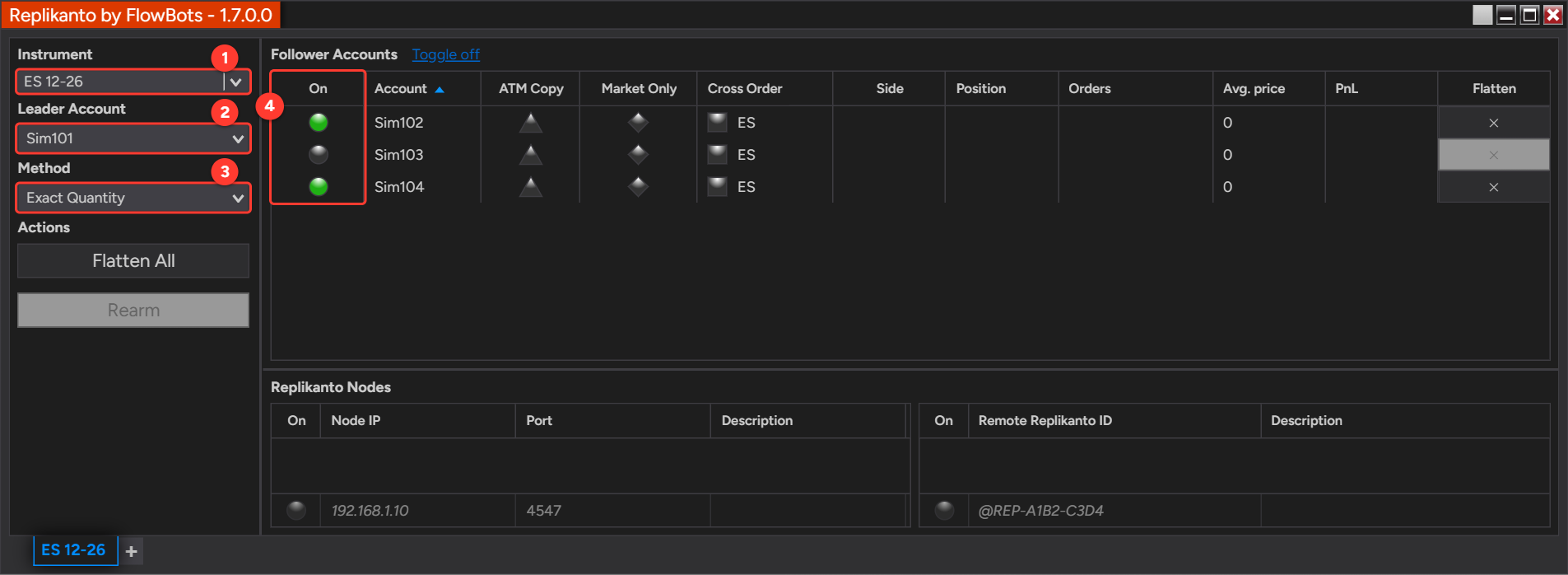The height and width of the screenshot is (575, 1568).
Task: Click the ATM Copy triangle for Sim103
Action: 531,155
